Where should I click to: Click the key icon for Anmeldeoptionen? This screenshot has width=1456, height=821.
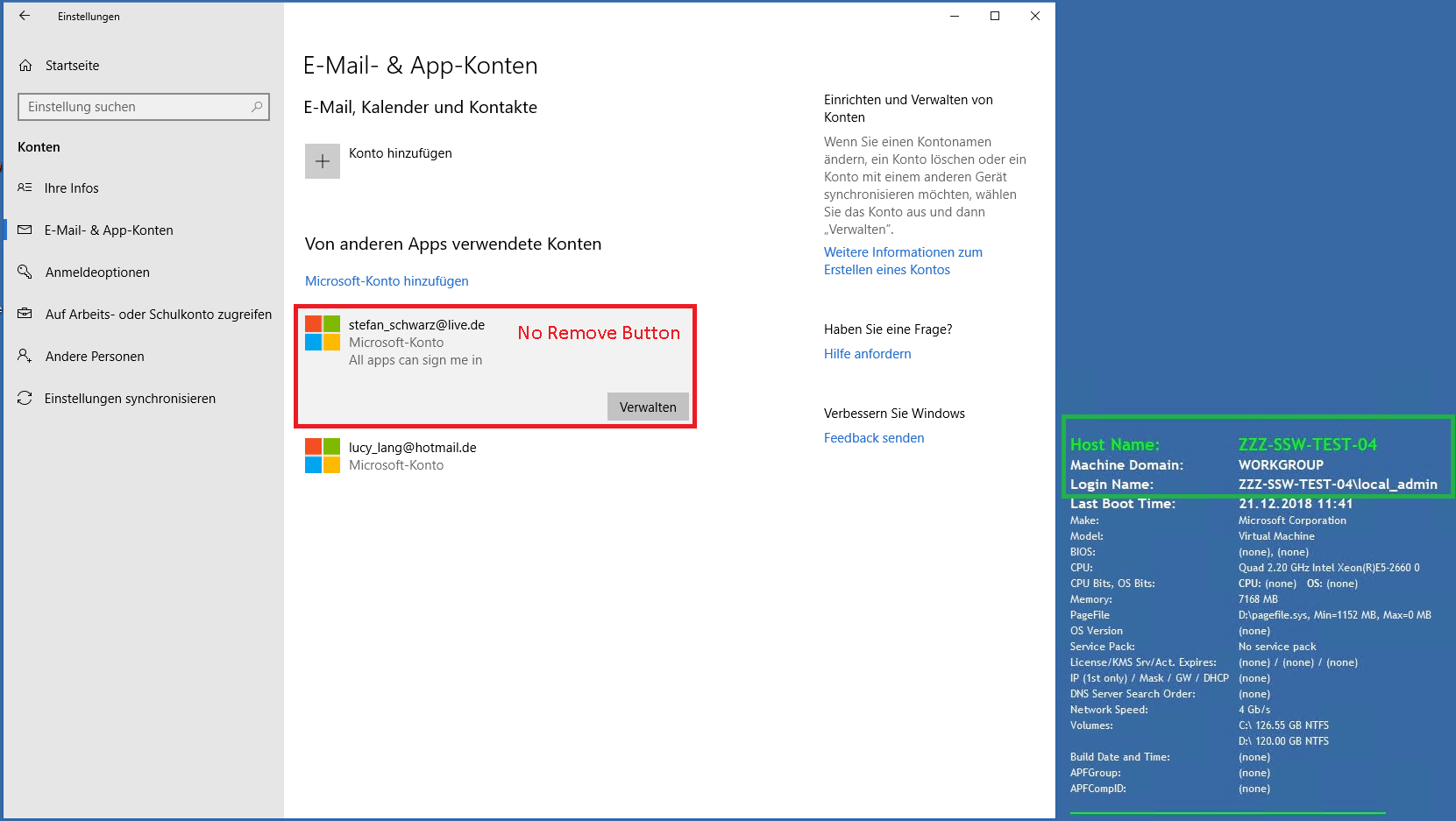point(25,272)
